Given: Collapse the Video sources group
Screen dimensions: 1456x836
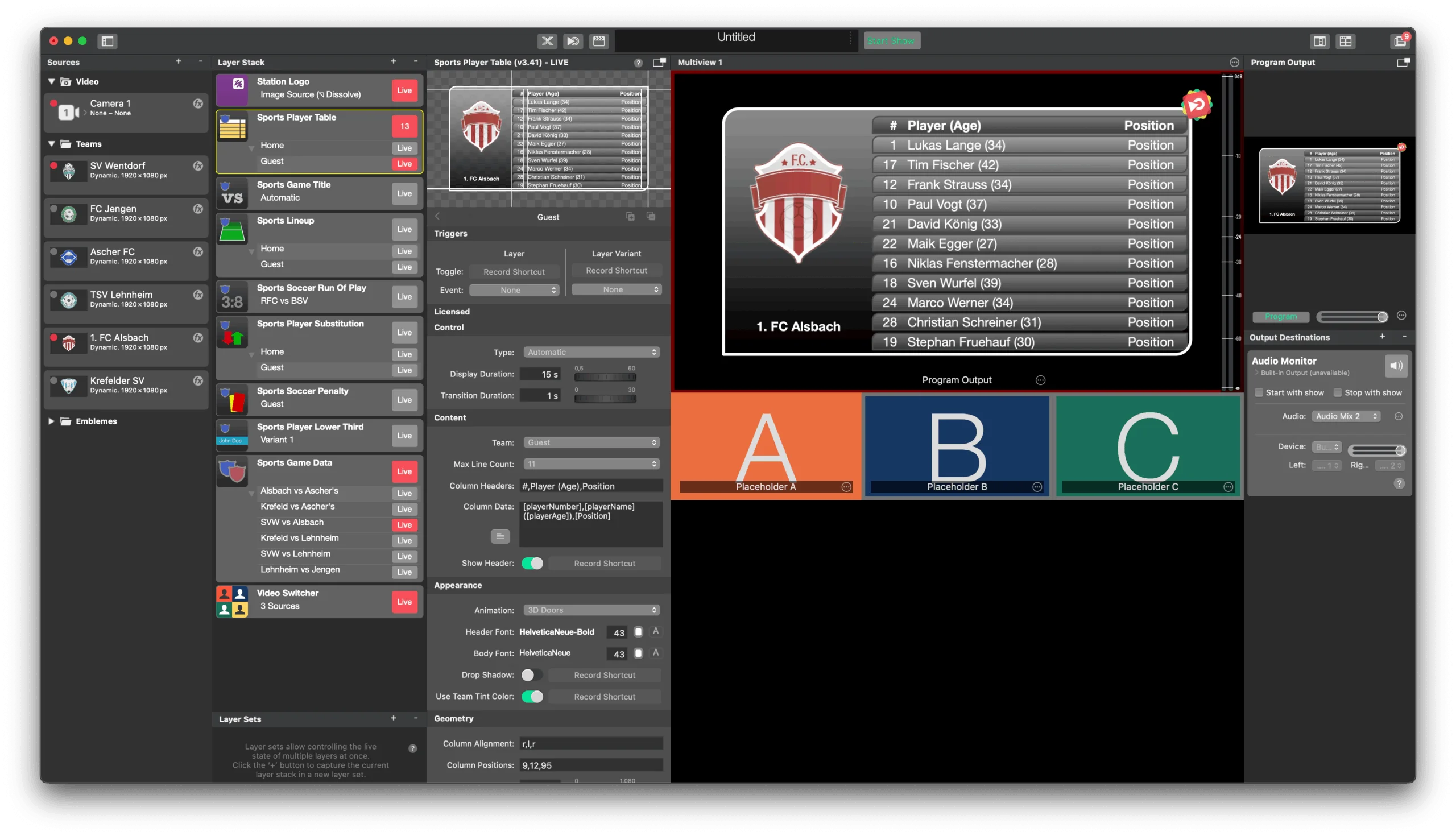Looking at the screenshot, I should [x=52, y=81].
